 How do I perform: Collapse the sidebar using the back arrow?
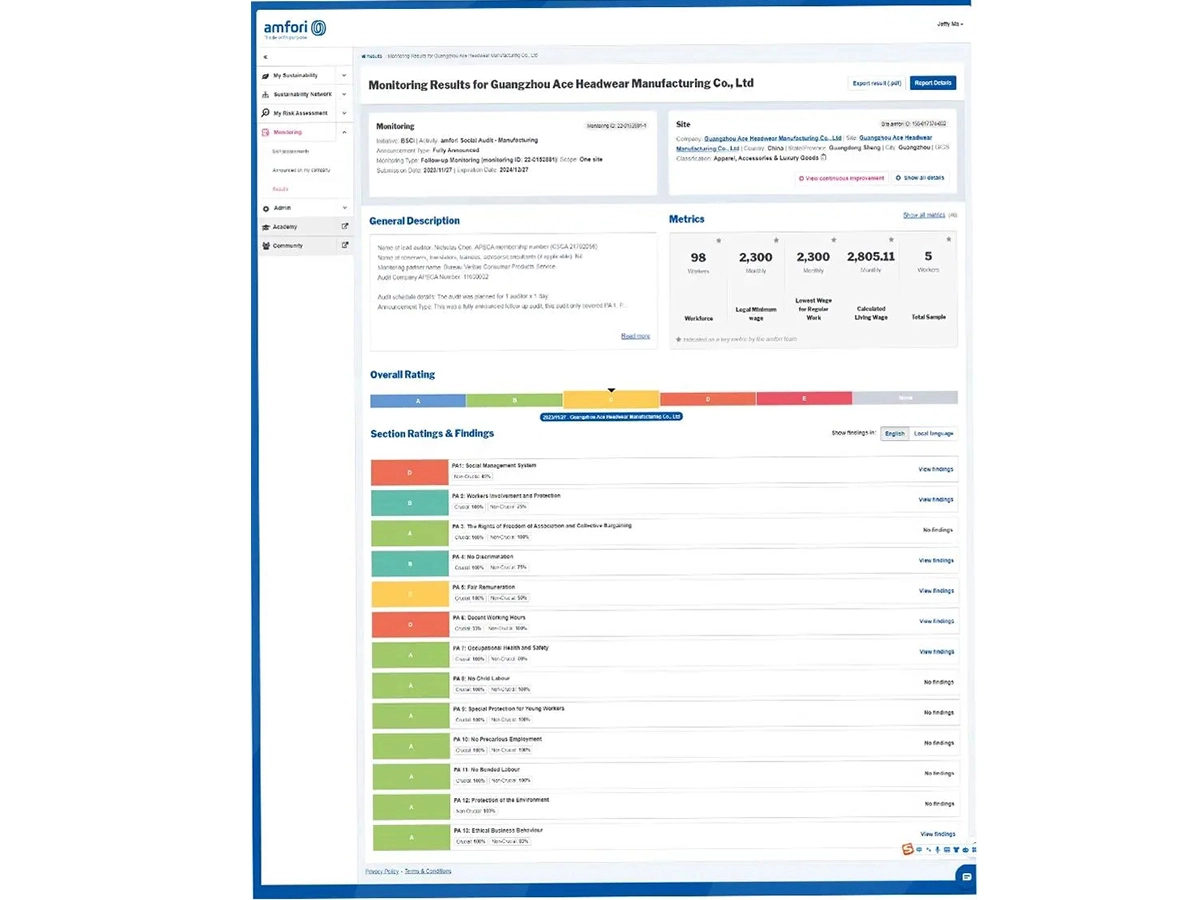265,58
